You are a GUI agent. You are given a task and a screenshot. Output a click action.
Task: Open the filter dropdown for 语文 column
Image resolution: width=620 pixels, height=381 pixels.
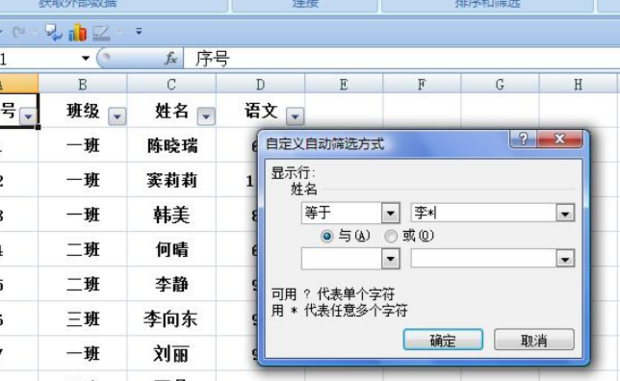(x=295, y=116)
